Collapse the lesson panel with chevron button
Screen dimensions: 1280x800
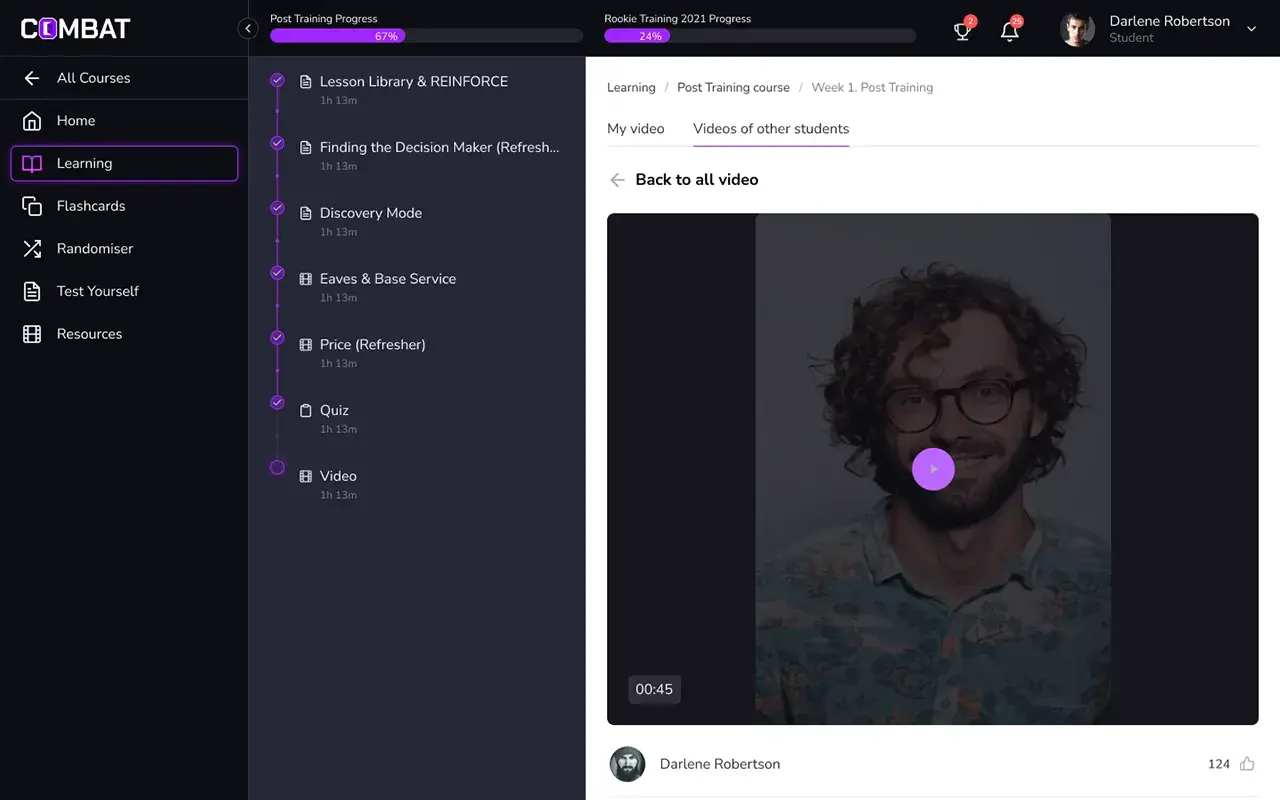[248, 29]
